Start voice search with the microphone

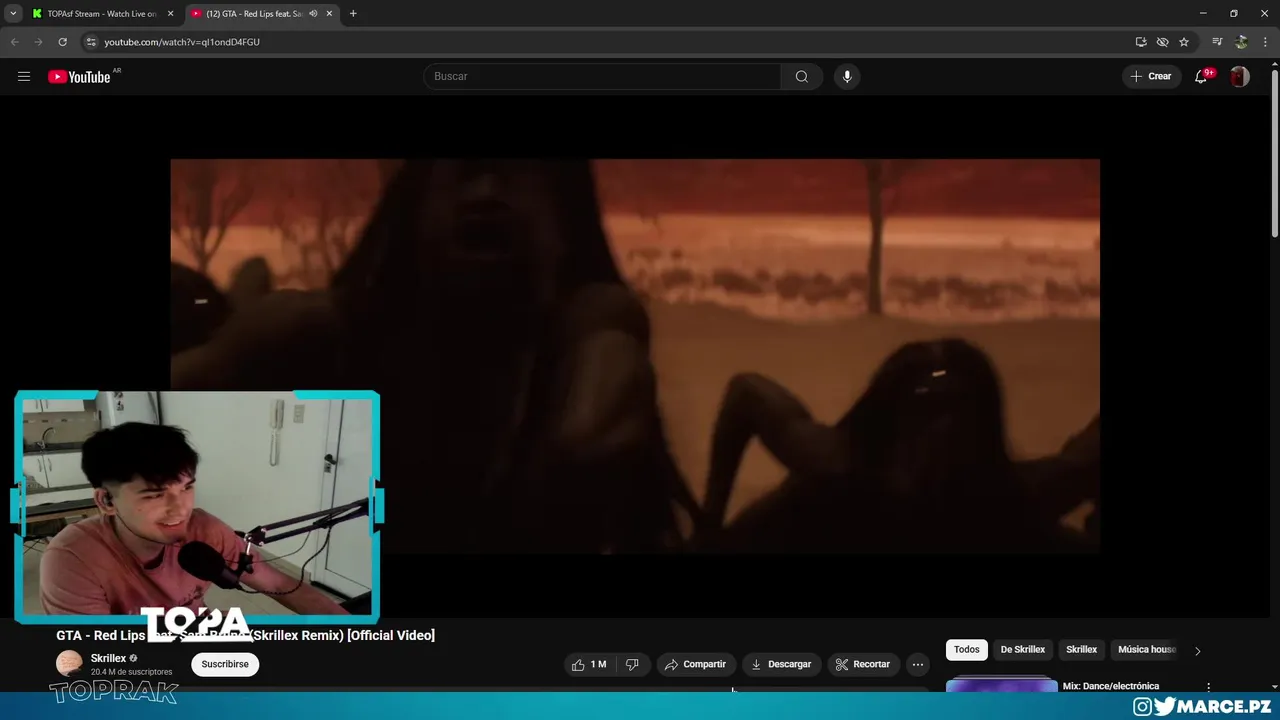coord(847,76)
